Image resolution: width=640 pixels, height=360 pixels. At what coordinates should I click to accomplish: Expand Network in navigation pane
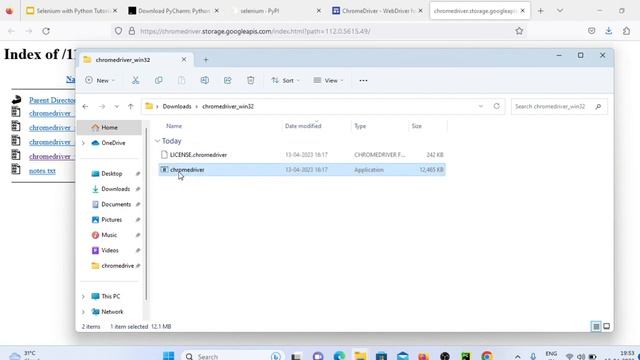(x=83, y=312)
